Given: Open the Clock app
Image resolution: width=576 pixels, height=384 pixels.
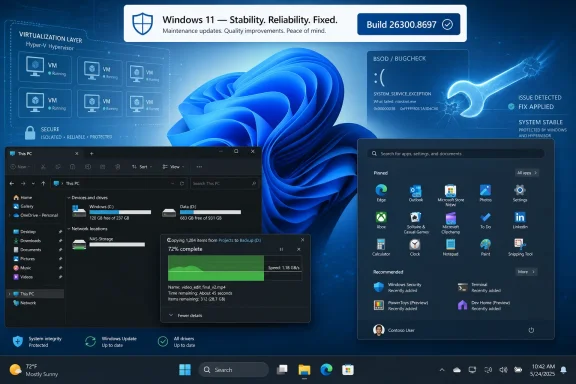Looking at the screenshot, I should (x=415, y=247).
